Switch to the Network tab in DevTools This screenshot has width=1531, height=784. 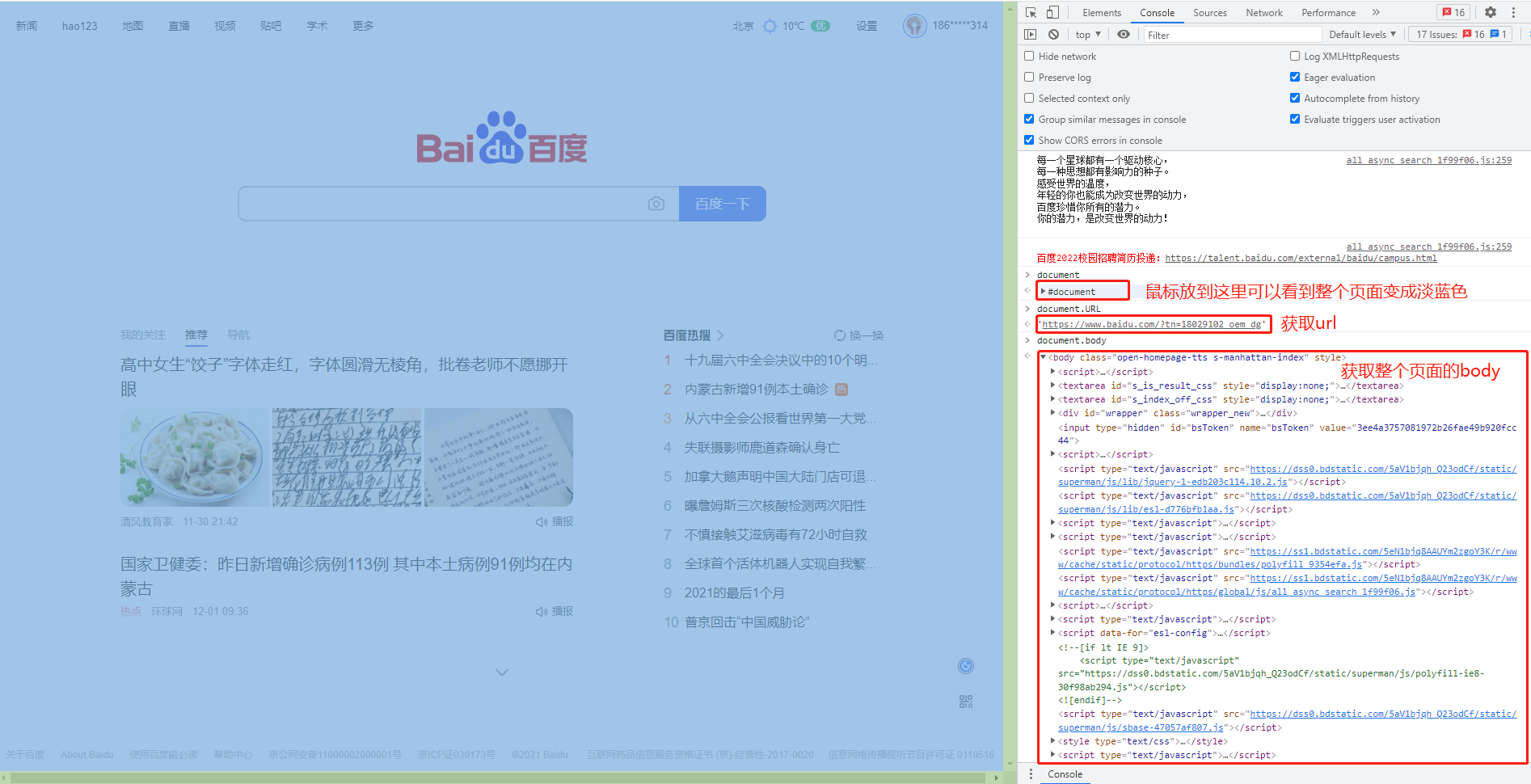click(x=1263, y=12)
